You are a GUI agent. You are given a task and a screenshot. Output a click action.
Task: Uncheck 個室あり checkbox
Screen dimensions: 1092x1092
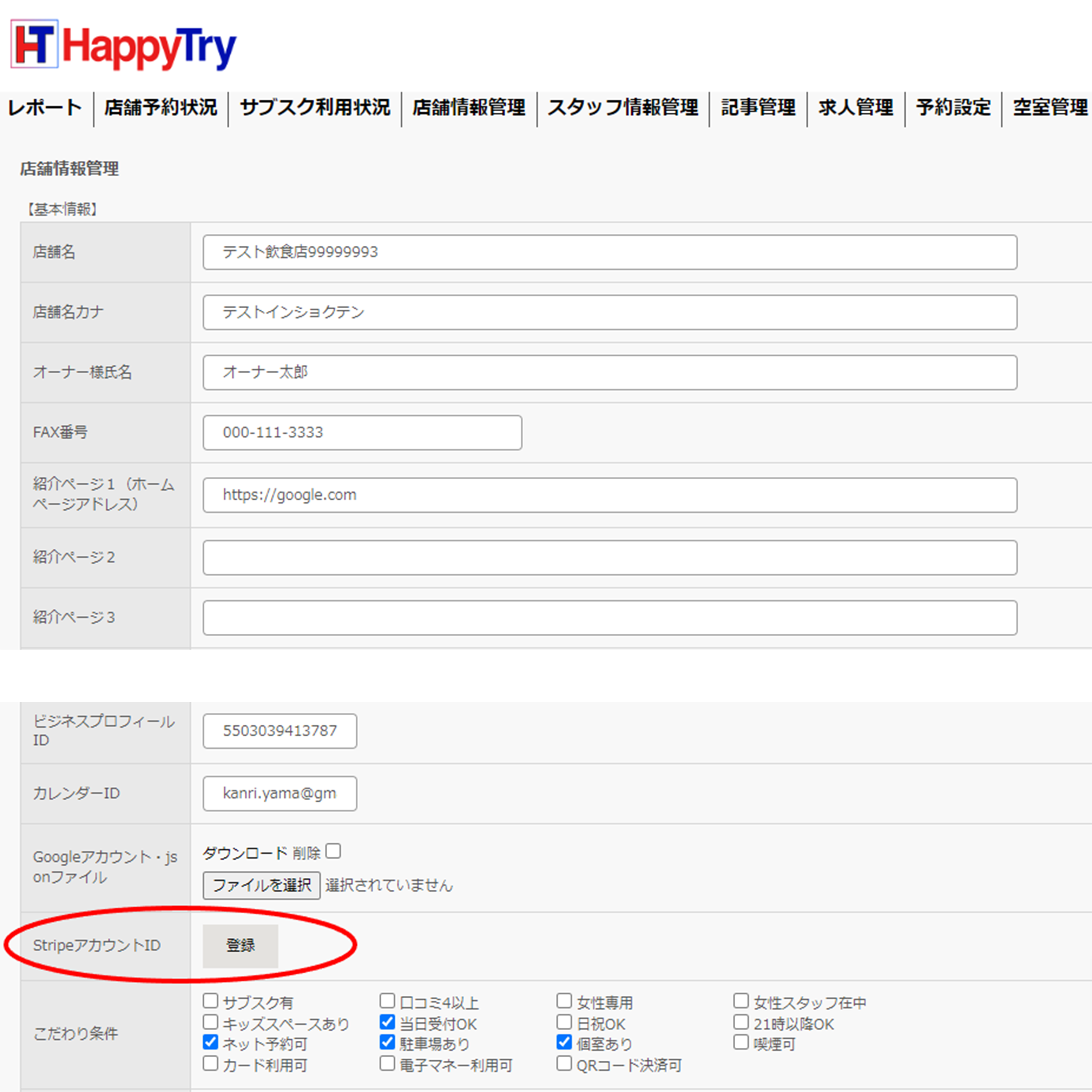[x=564, y=1042]
